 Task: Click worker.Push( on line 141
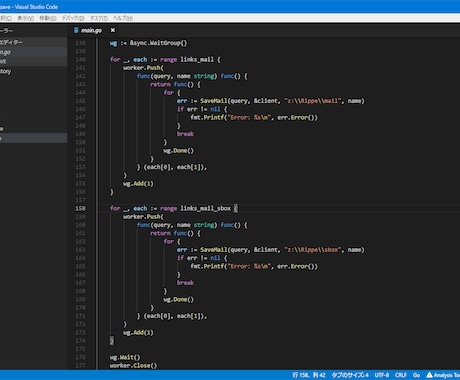coord(143,68)
